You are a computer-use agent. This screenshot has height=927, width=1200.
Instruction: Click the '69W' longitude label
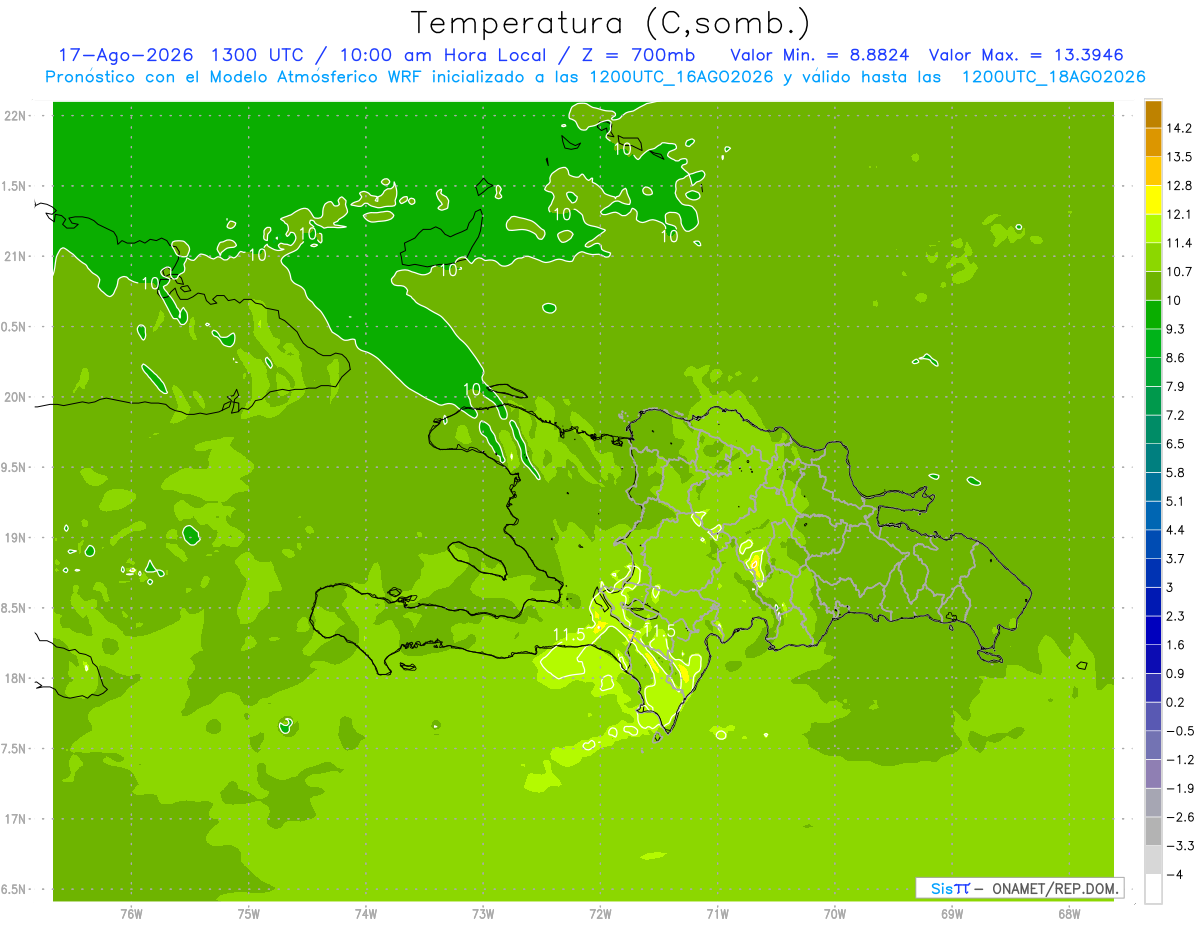coord(952,913)
